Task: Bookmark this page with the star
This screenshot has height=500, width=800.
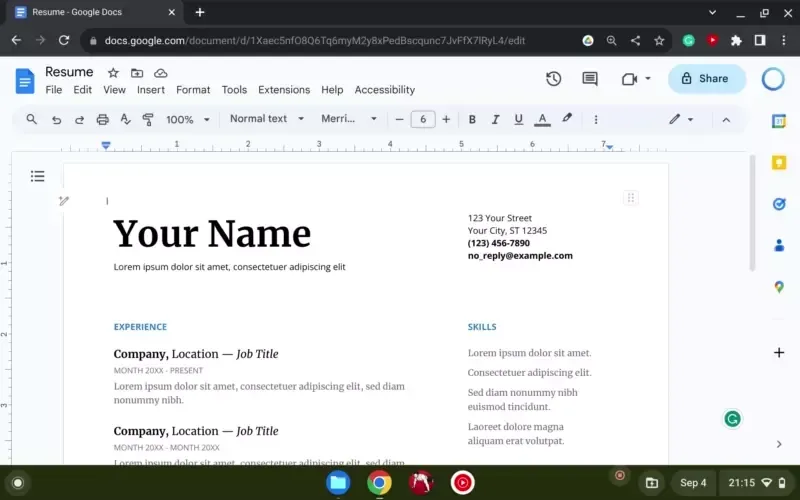Action: pyautogui.click(x=659, y=41)
